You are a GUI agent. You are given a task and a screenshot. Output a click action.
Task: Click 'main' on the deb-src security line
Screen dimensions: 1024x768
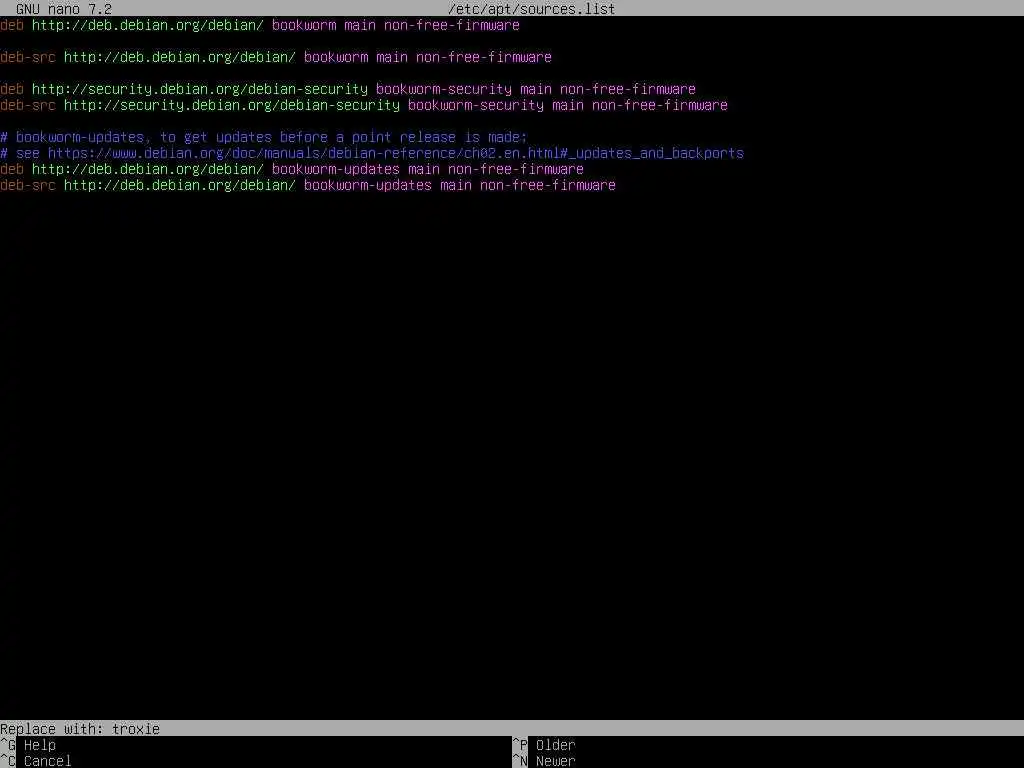568,105
